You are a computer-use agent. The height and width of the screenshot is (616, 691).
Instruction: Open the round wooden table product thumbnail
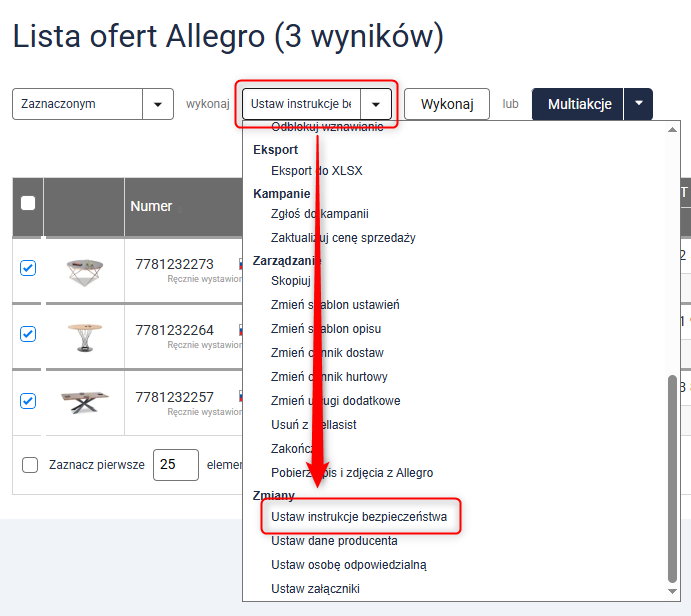point(84,336)
